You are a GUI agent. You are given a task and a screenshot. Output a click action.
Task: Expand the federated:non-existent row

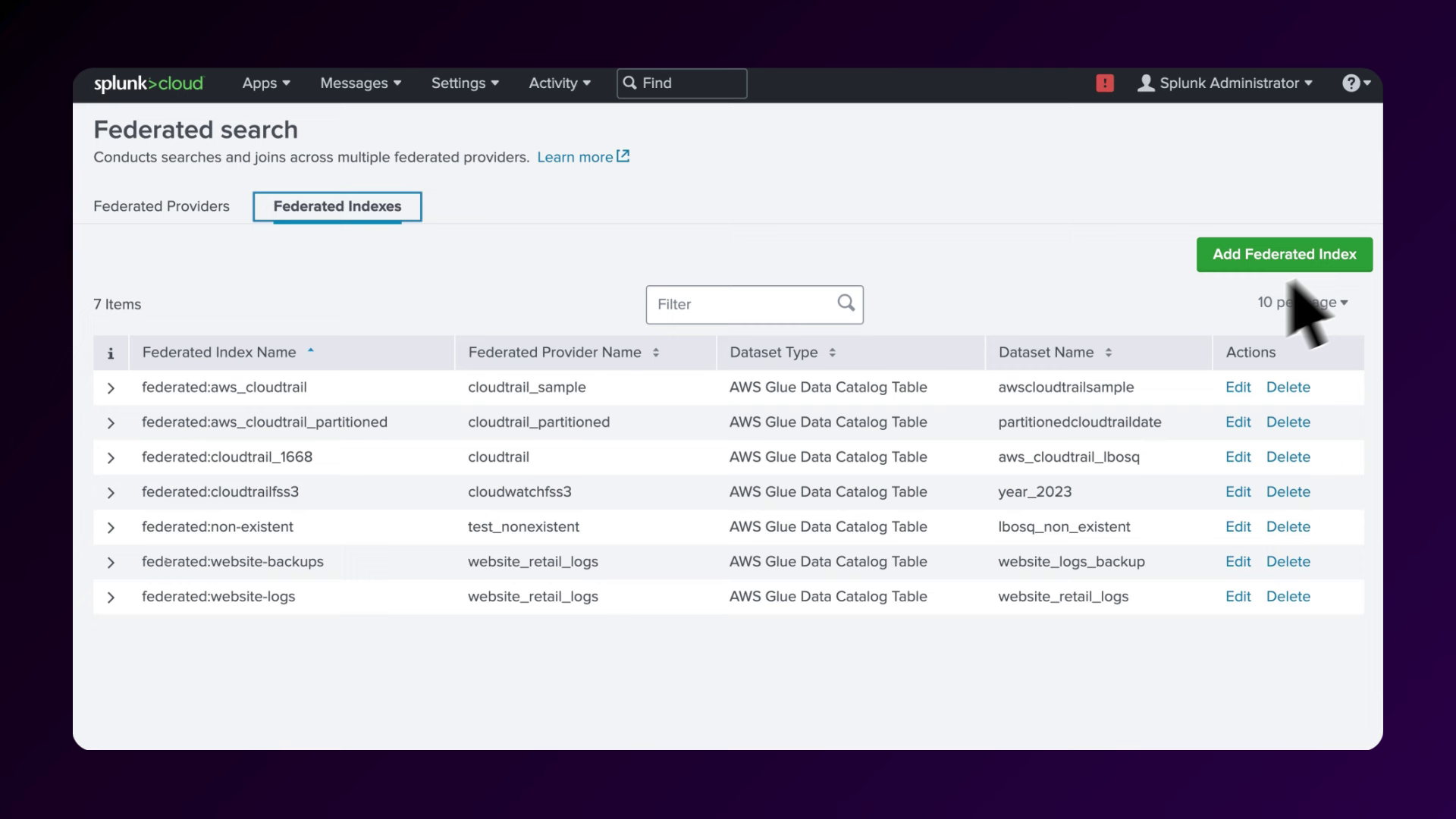[x=111, y=528]
